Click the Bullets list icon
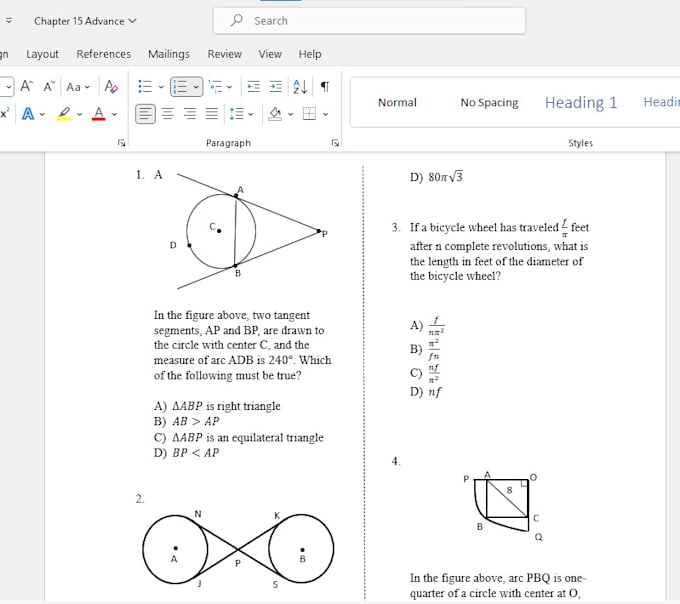The height and width of the screenshot is (604, 680). [145, 87]
